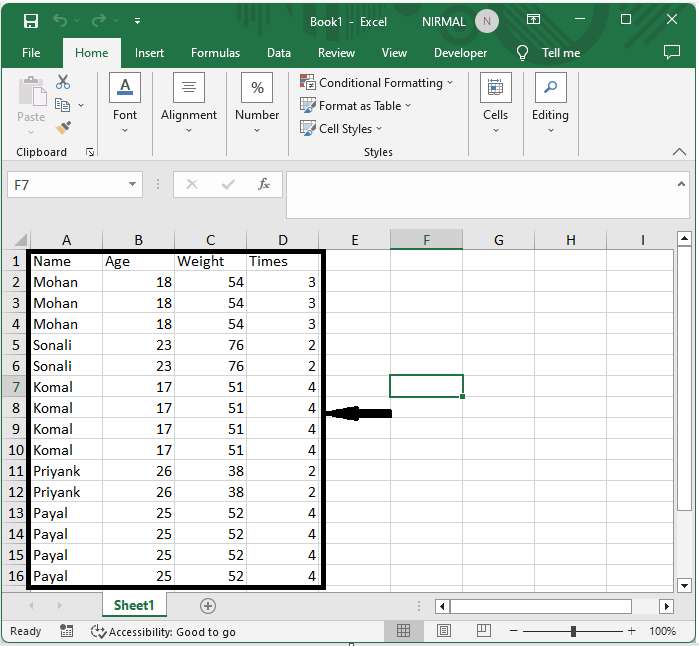
Task: Open Ribbon Display Options
Action: [x=533, y=20]
